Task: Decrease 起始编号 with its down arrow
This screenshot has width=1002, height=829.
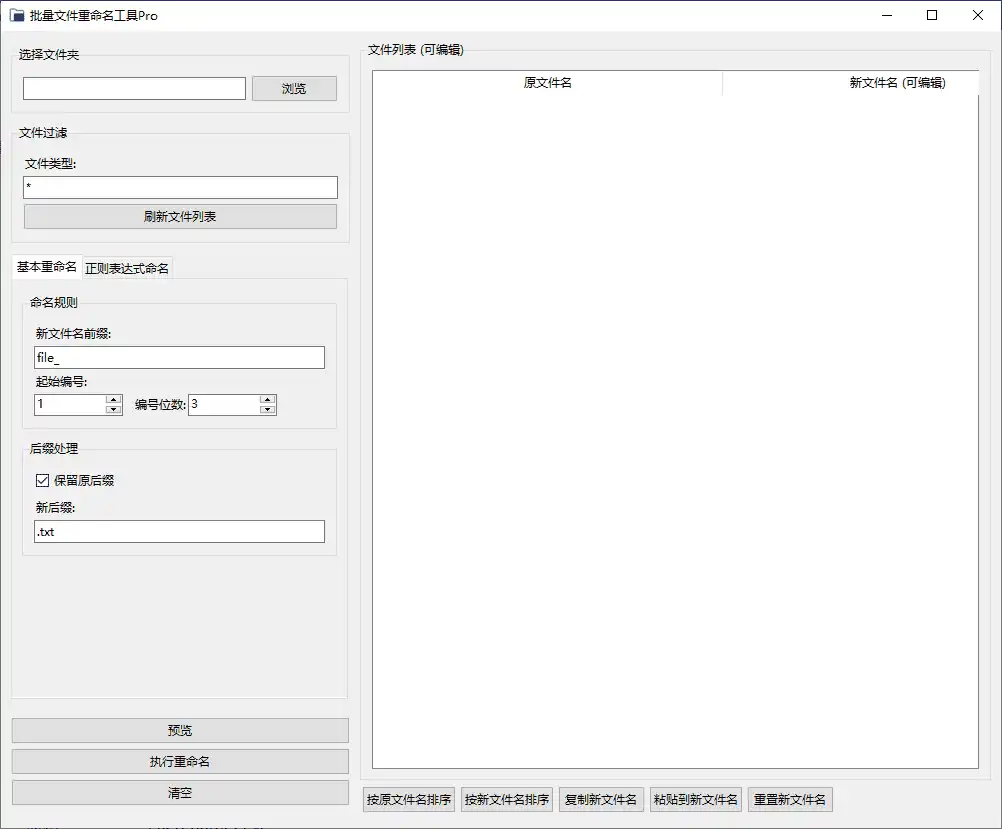Action: click(x=114, y=410)
